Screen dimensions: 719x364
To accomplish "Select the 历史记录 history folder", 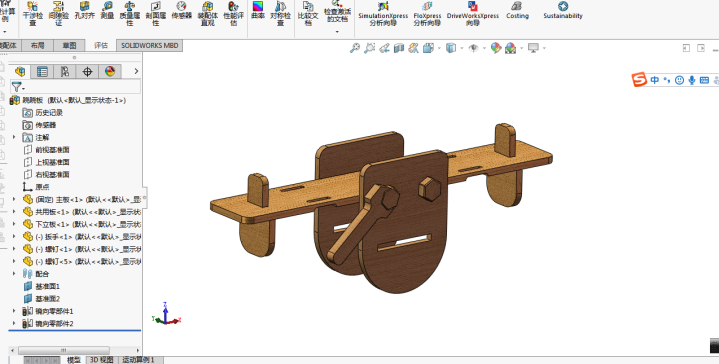I will [x=43, y=112].
